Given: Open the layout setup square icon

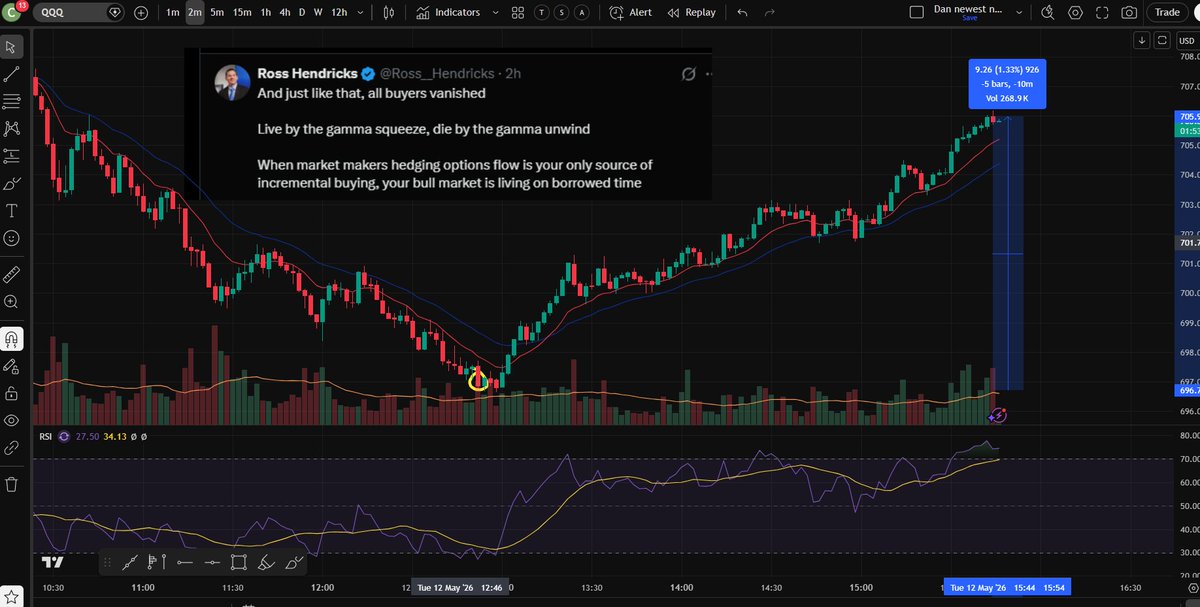Looking at the screenshot, I should pos(918,12).
